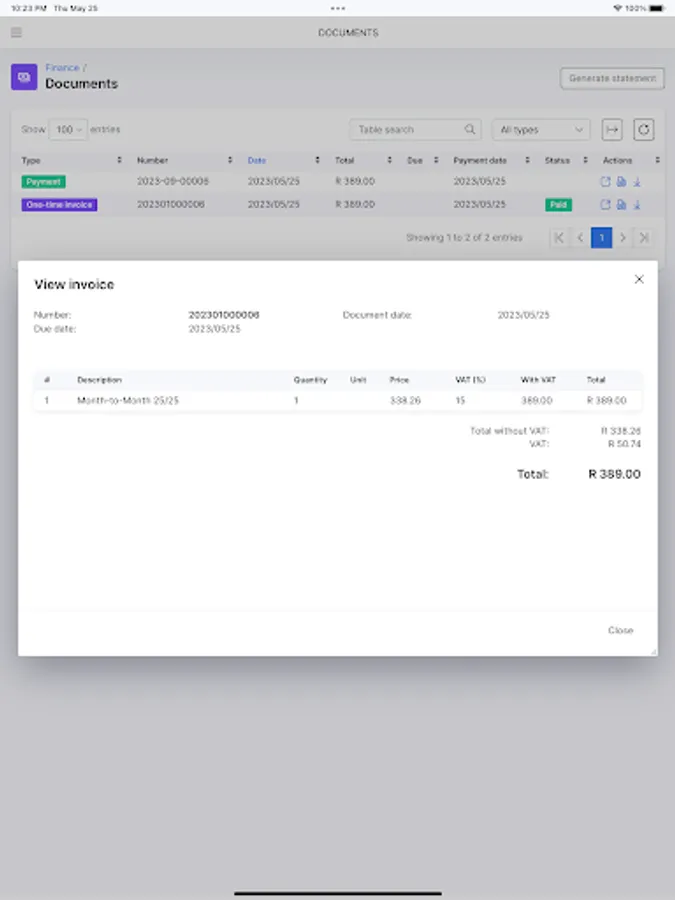Sort table by Due column
This screenshot has height=900, width=675.
click(422, 160)
